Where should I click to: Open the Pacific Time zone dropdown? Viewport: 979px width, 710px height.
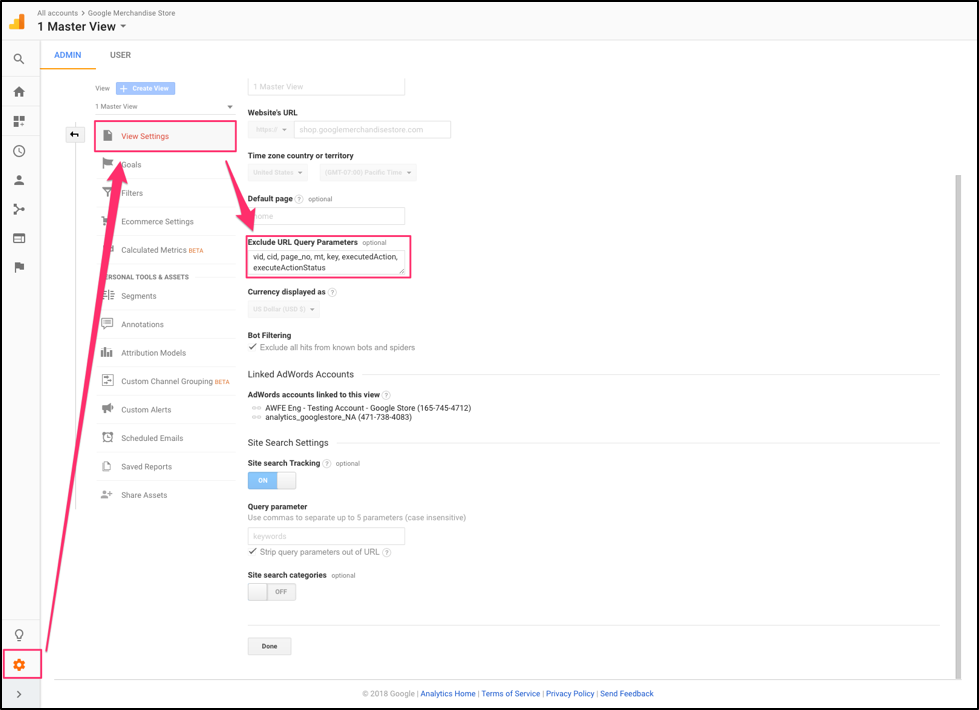(368, 172)
